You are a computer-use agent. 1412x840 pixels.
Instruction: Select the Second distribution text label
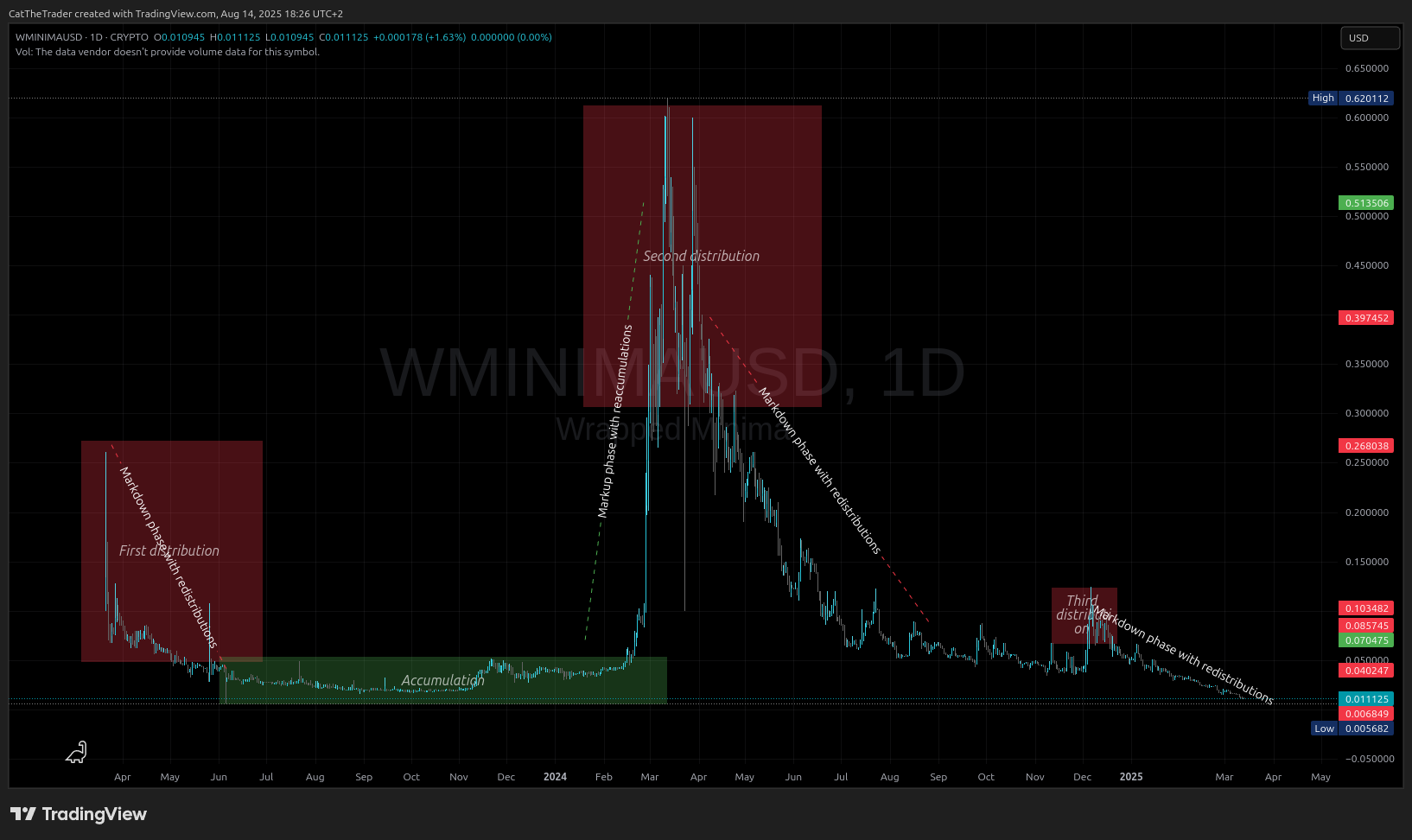pos(702,256)
